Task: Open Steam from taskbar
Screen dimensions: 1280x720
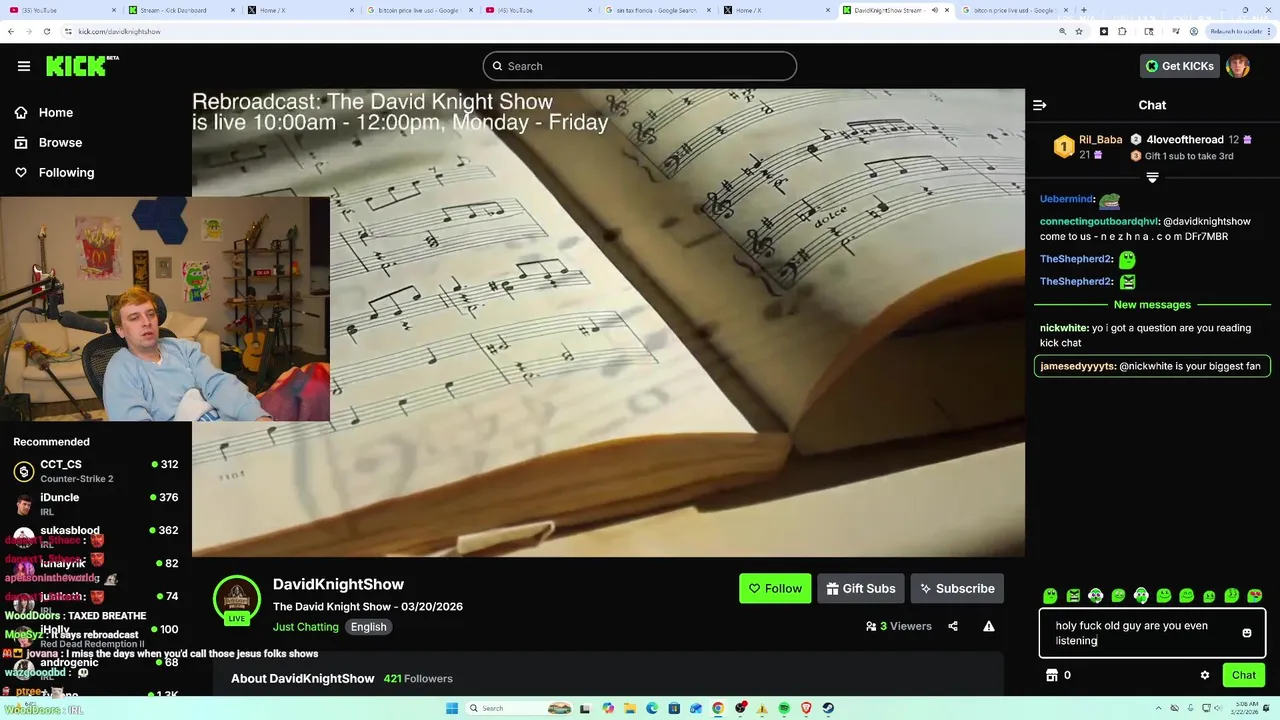Action: click(828, 708)
